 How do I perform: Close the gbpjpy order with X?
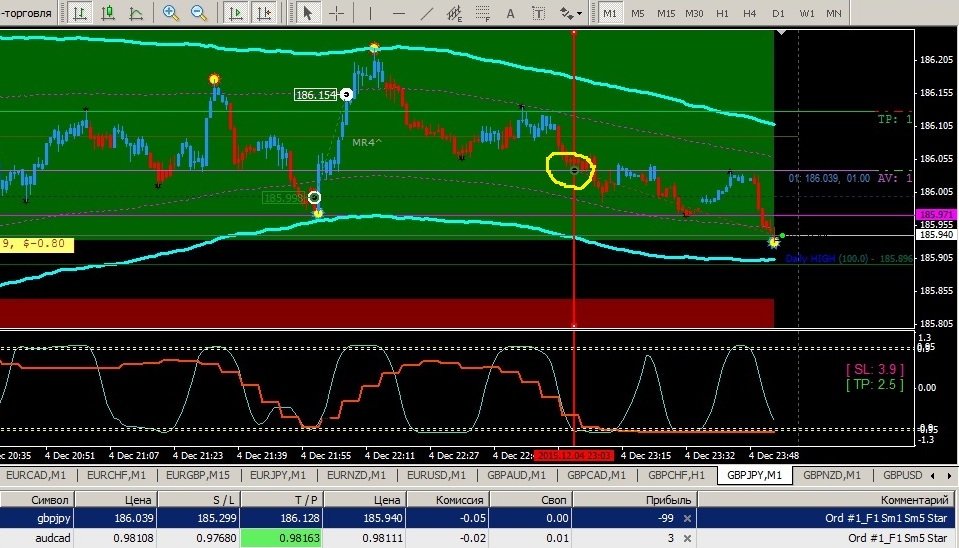coord(687,518)
